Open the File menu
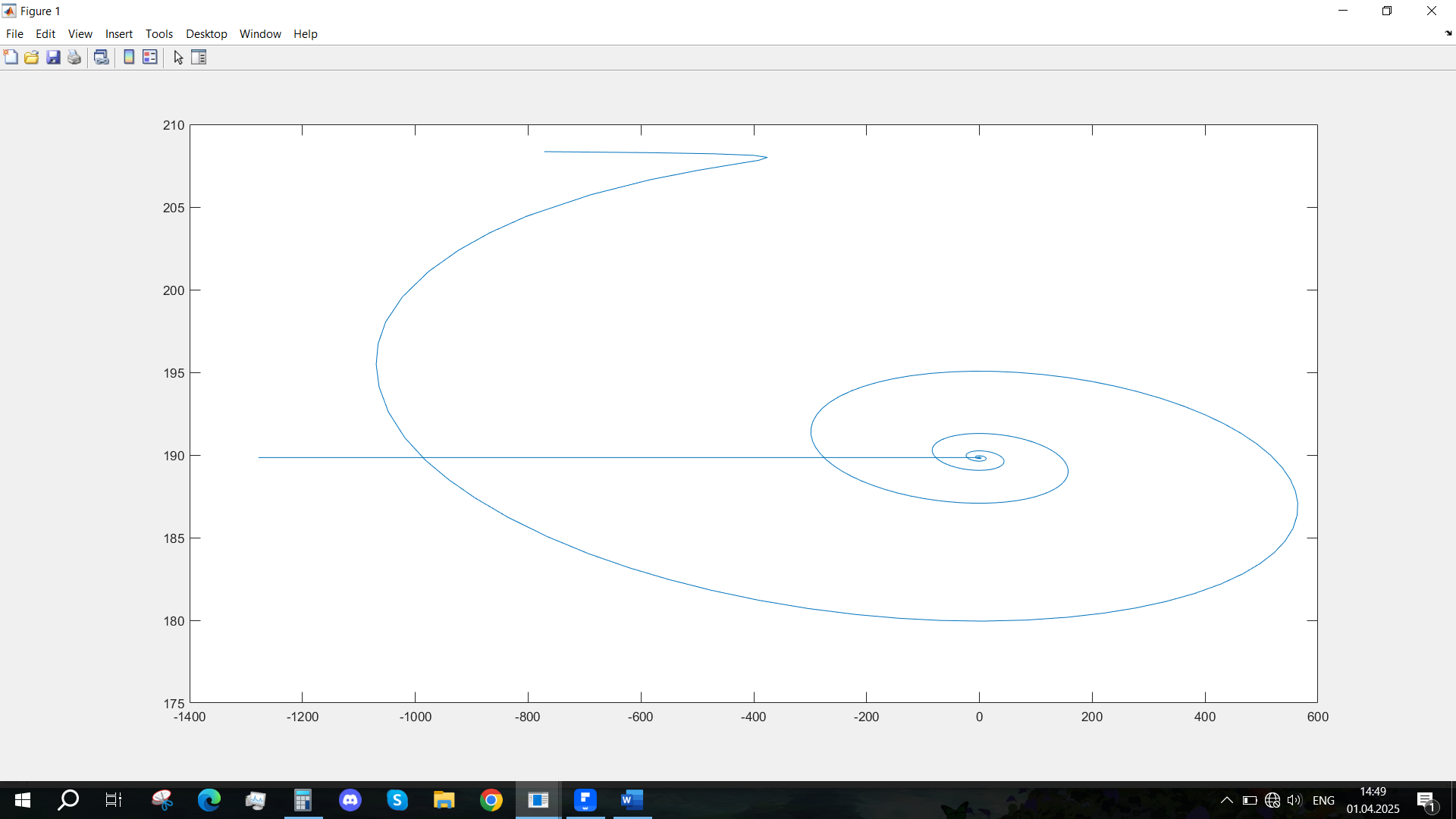Image resolution: width=1456 pixels, height=819 pixels. click(x=14, y=33)
